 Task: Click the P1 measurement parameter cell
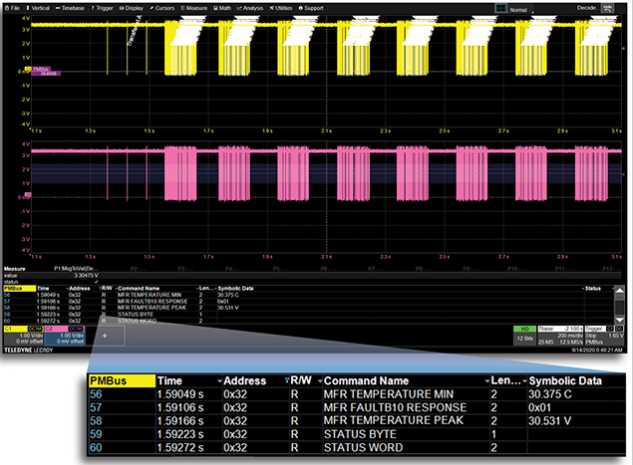pos(76,268)
